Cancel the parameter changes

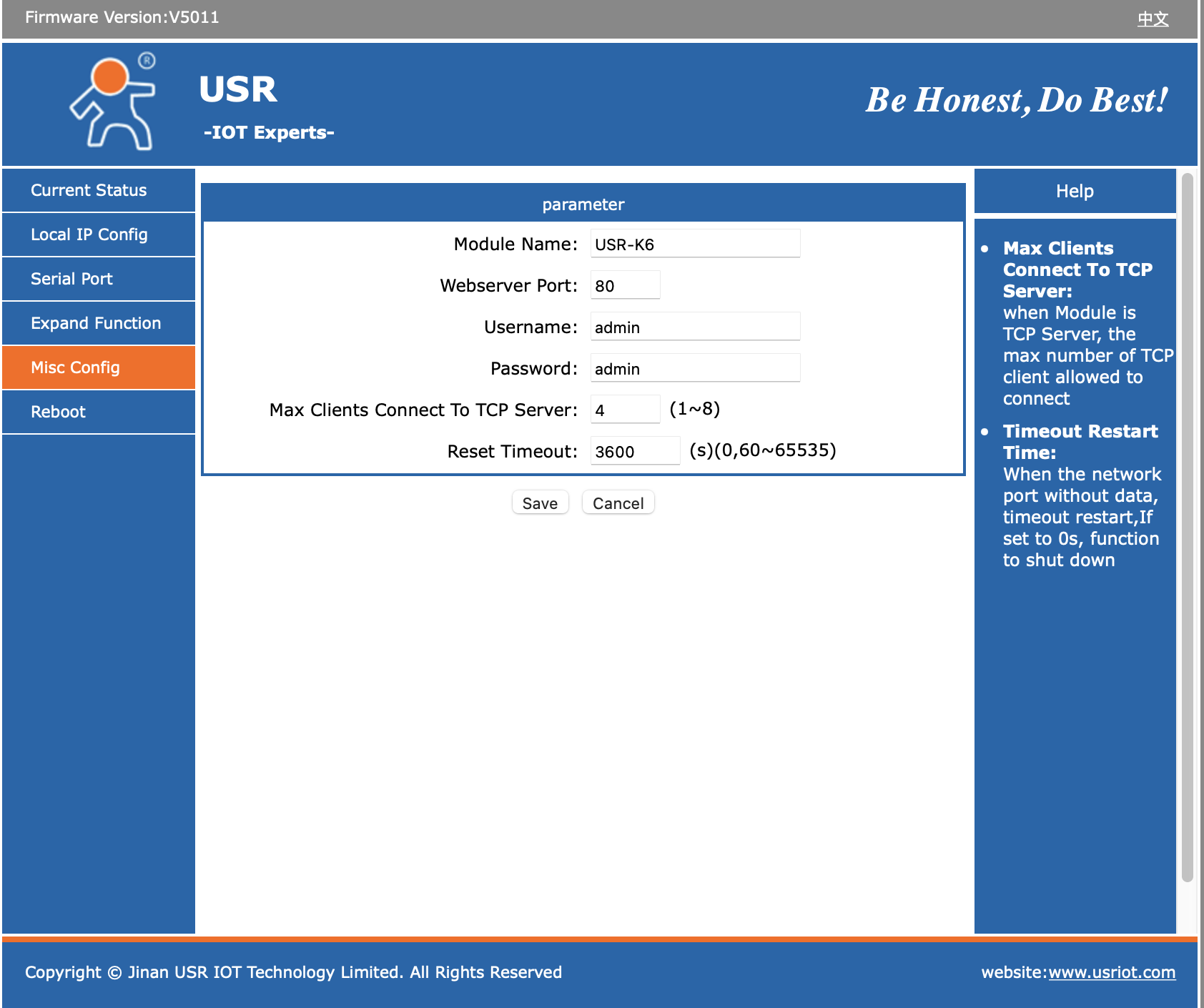pyautogui.click(x=618, y=503)
